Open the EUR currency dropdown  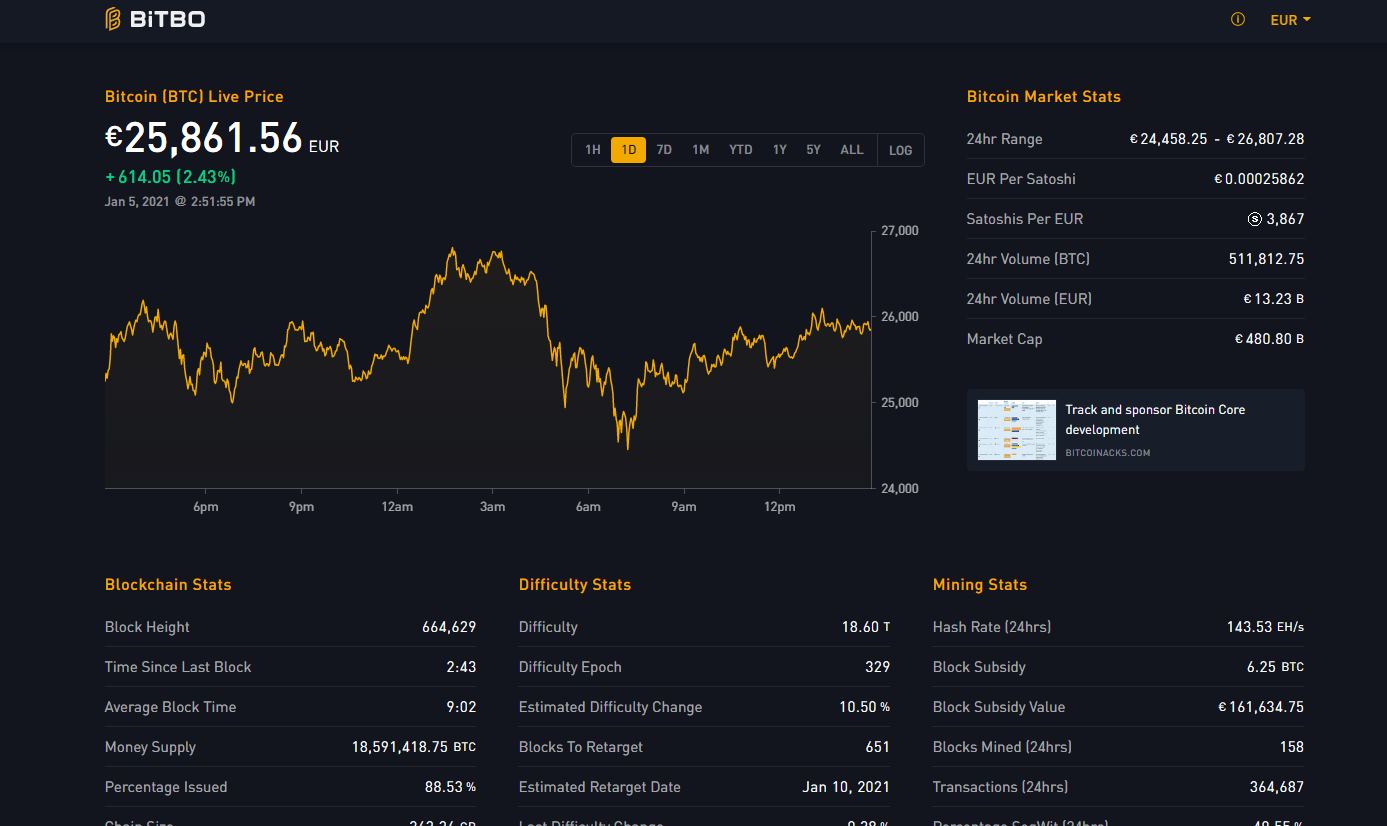pos(1289,20)
